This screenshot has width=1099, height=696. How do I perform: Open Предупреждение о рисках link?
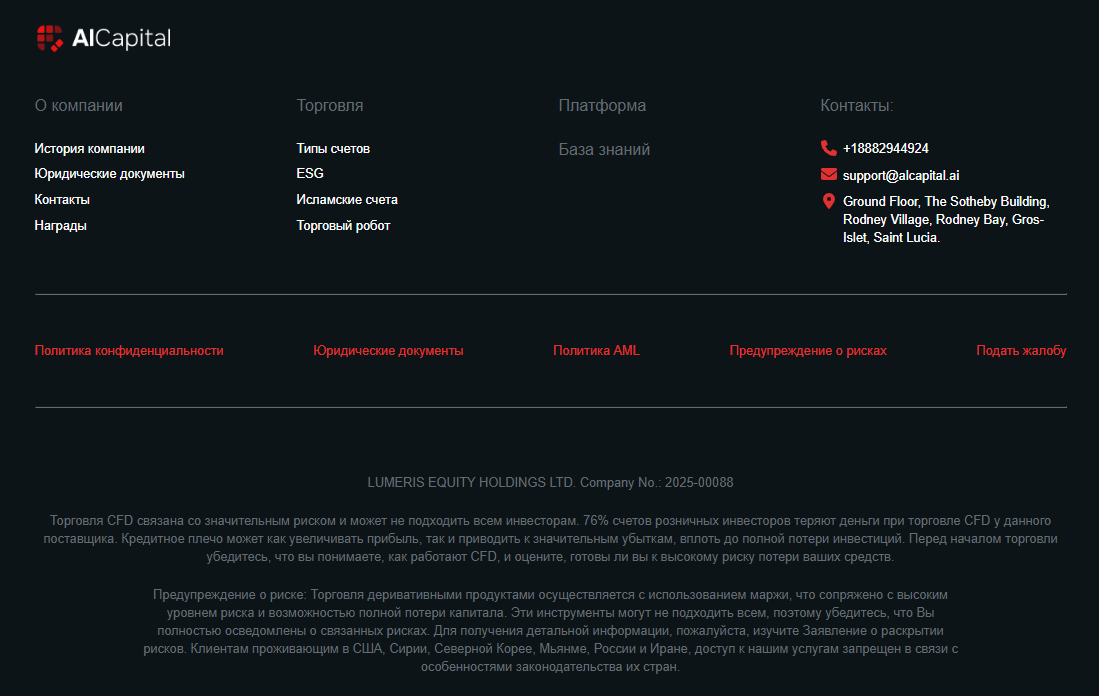point(808,351)
